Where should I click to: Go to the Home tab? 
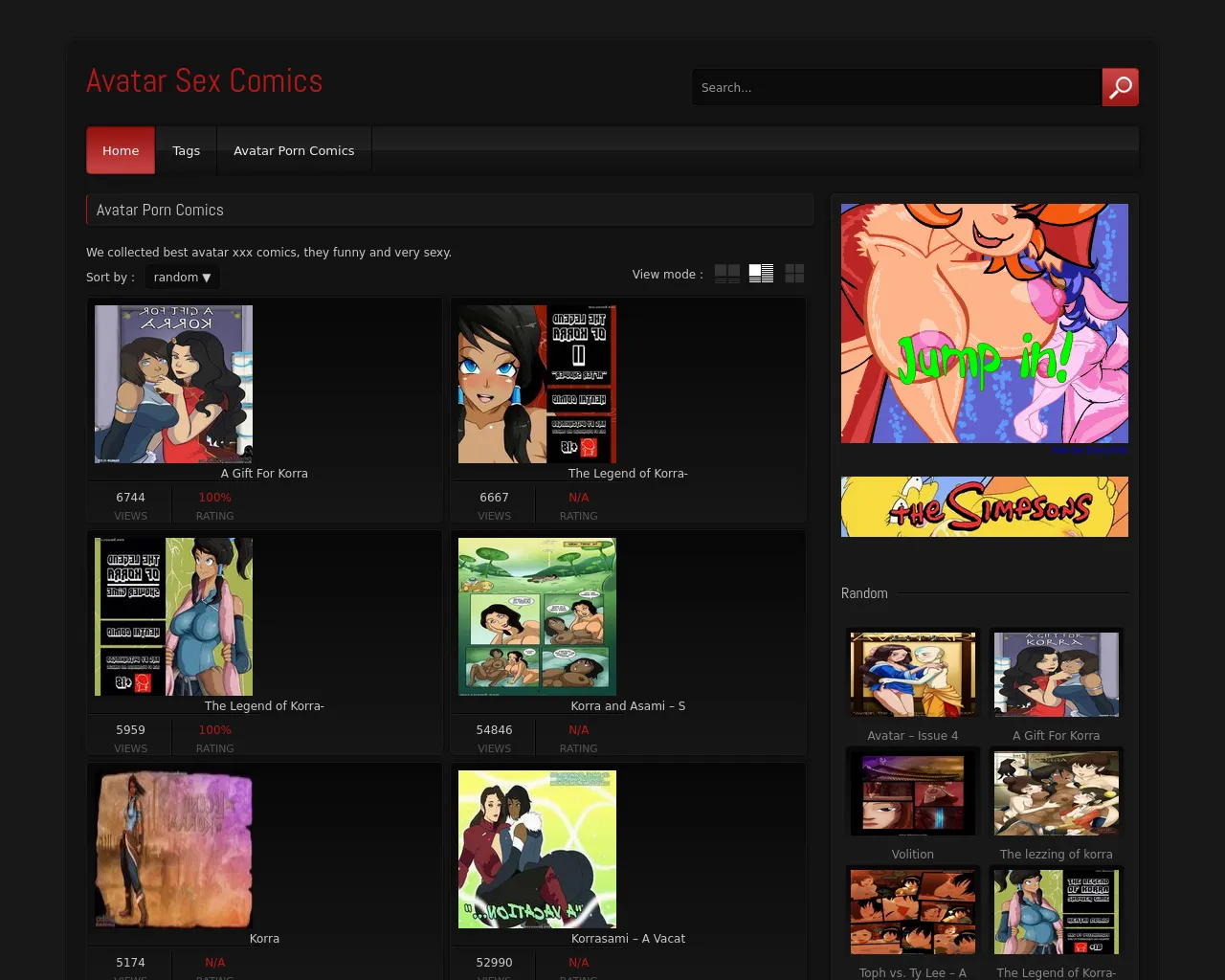pos(121,150)
